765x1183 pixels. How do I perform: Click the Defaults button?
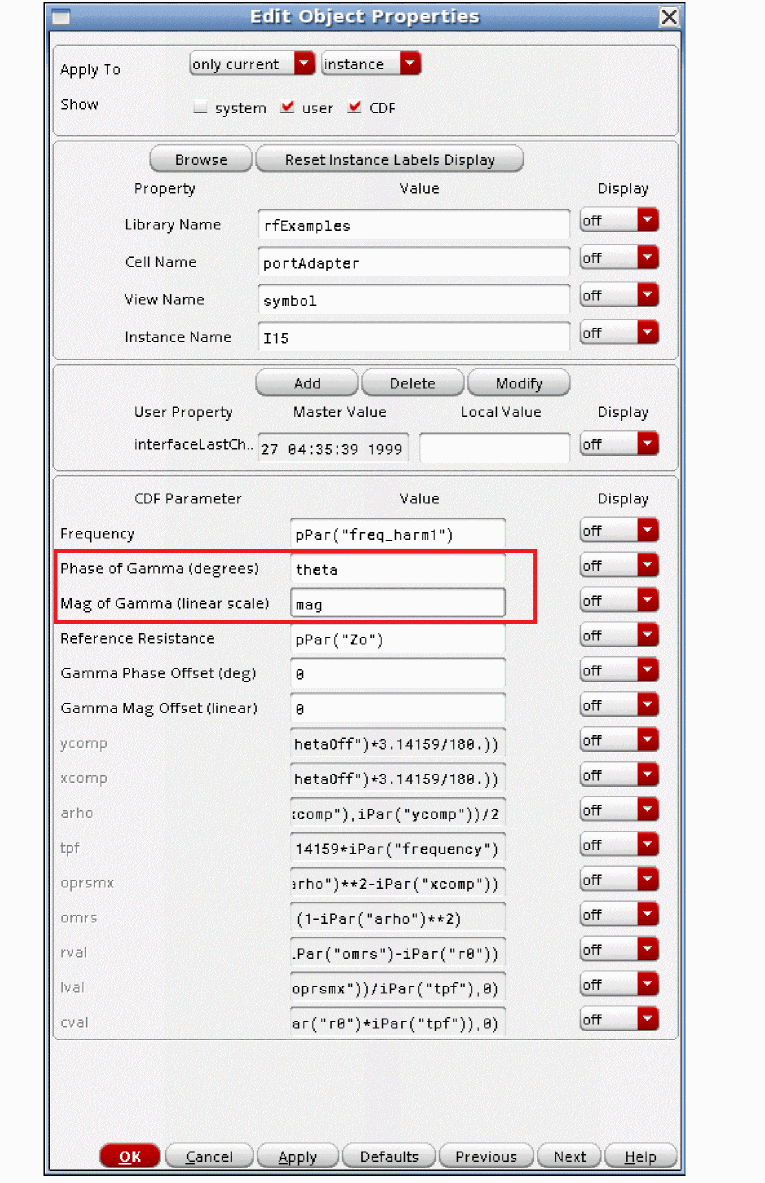point(389,1156)
